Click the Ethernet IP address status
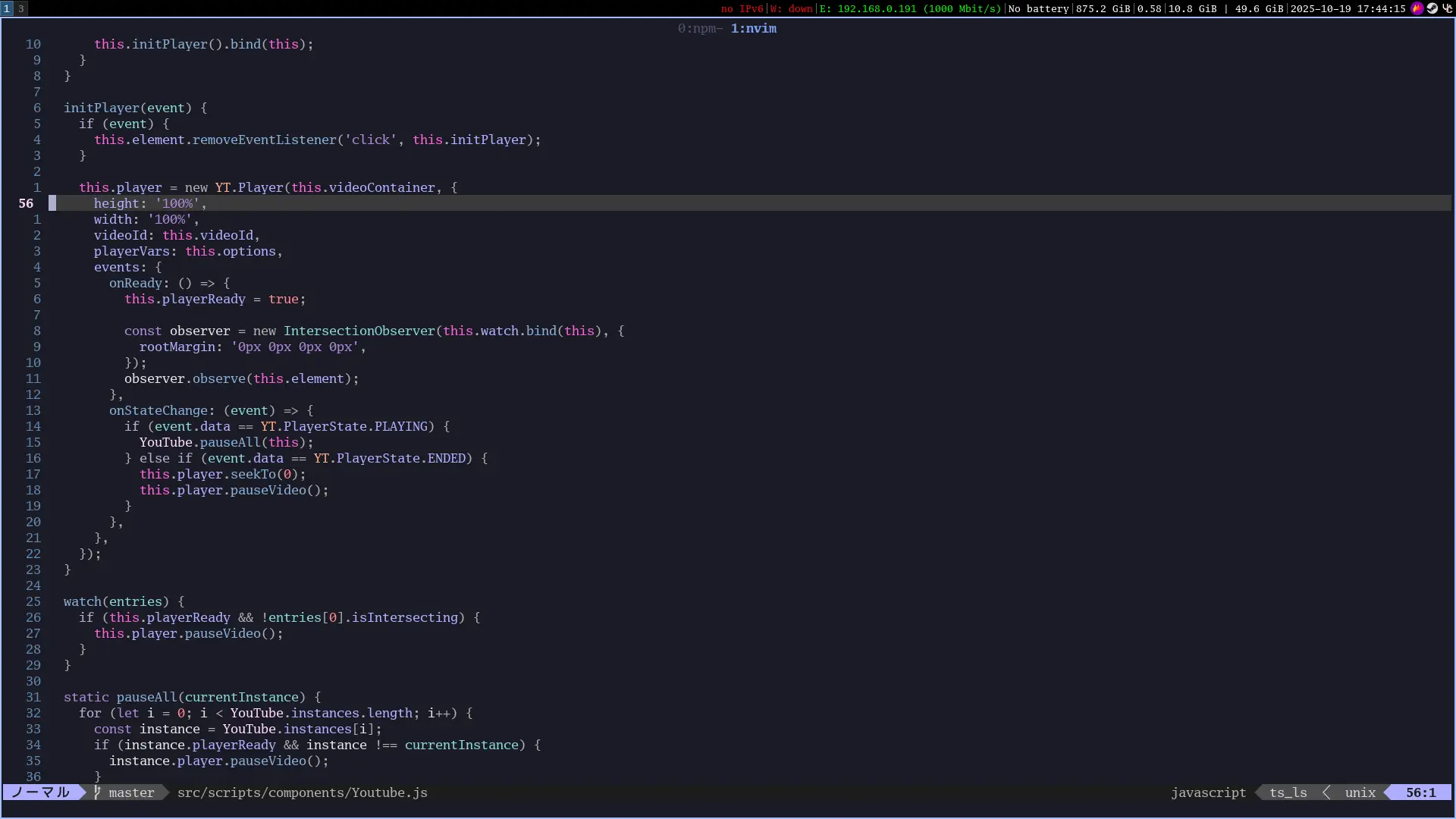 pos(910,8)
